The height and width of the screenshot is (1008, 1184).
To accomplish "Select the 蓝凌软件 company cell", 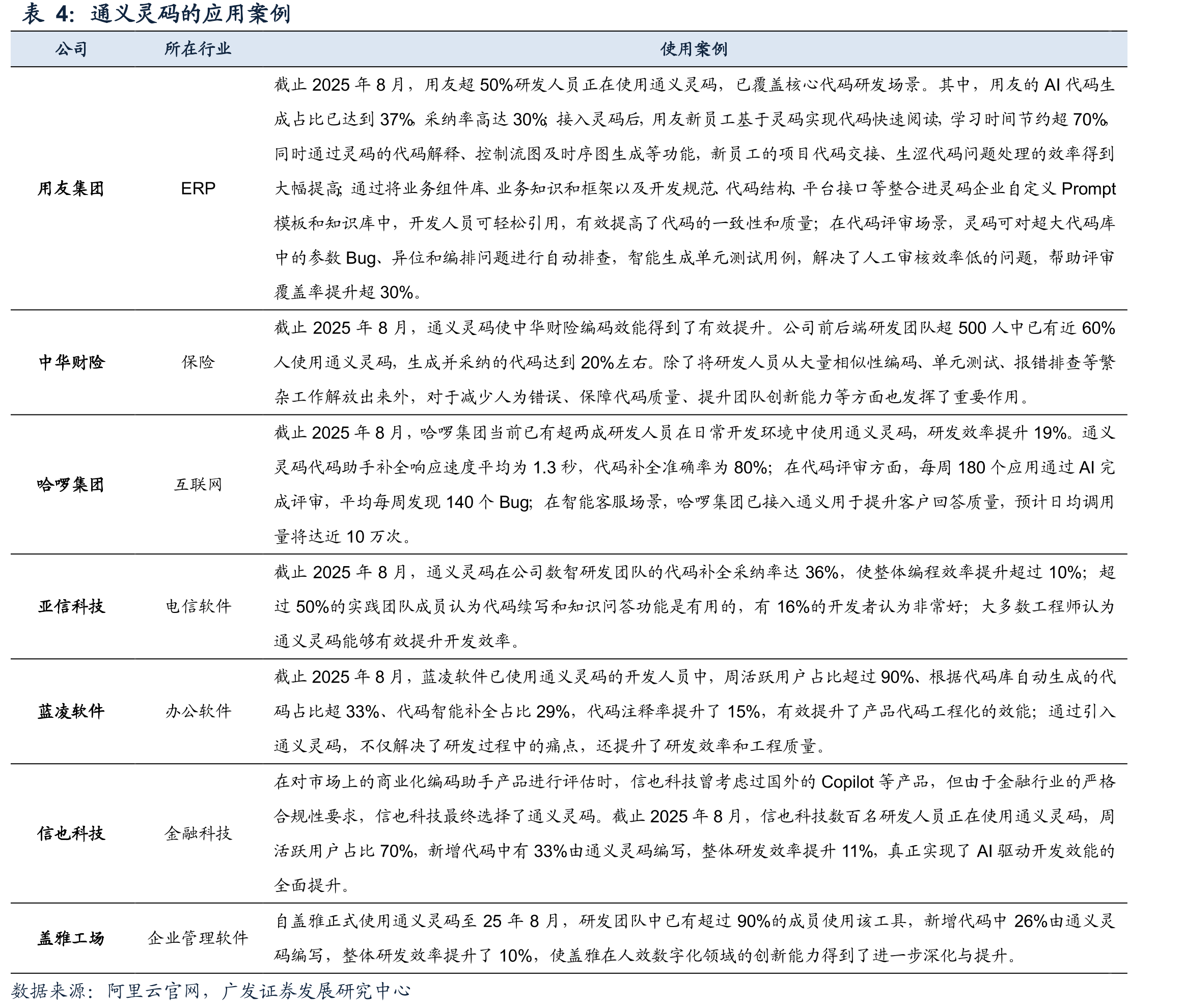I will click(x=71, y=712).
